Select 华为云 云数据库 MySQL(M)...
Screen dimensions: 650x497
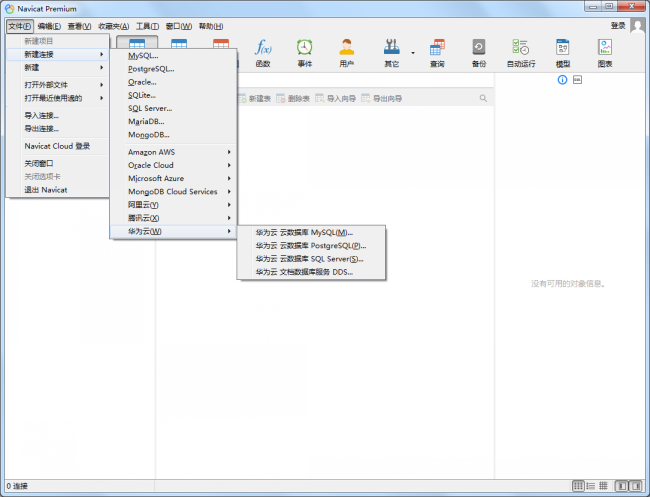311,233
